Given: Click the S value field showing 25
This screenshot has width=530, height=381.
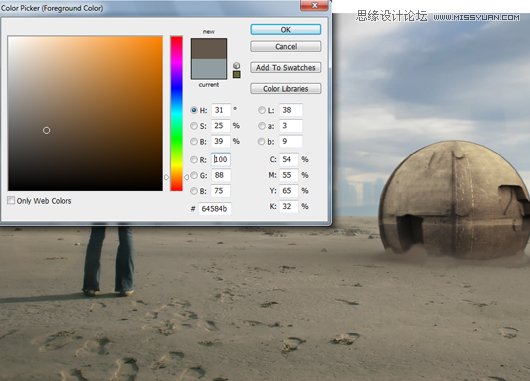Looking at the screenshot, I should 221,126.
